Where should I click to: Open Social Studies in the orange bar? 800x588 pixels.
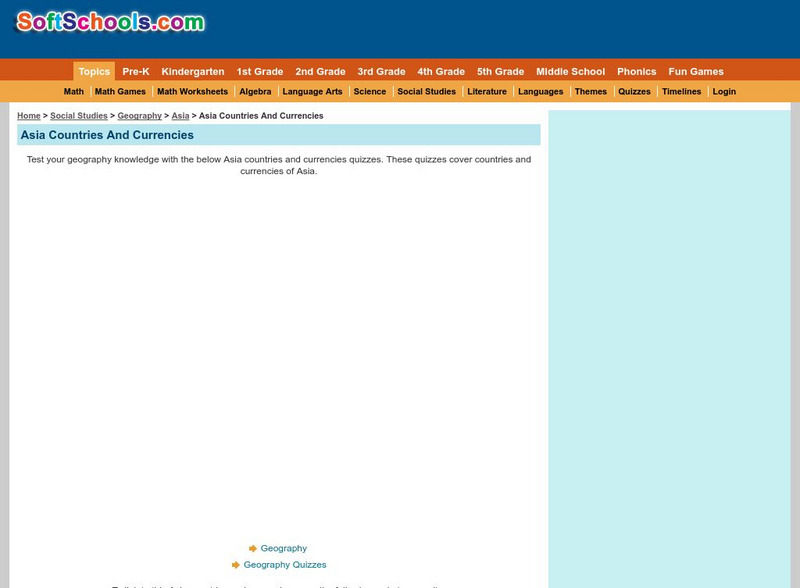[427, 91]
